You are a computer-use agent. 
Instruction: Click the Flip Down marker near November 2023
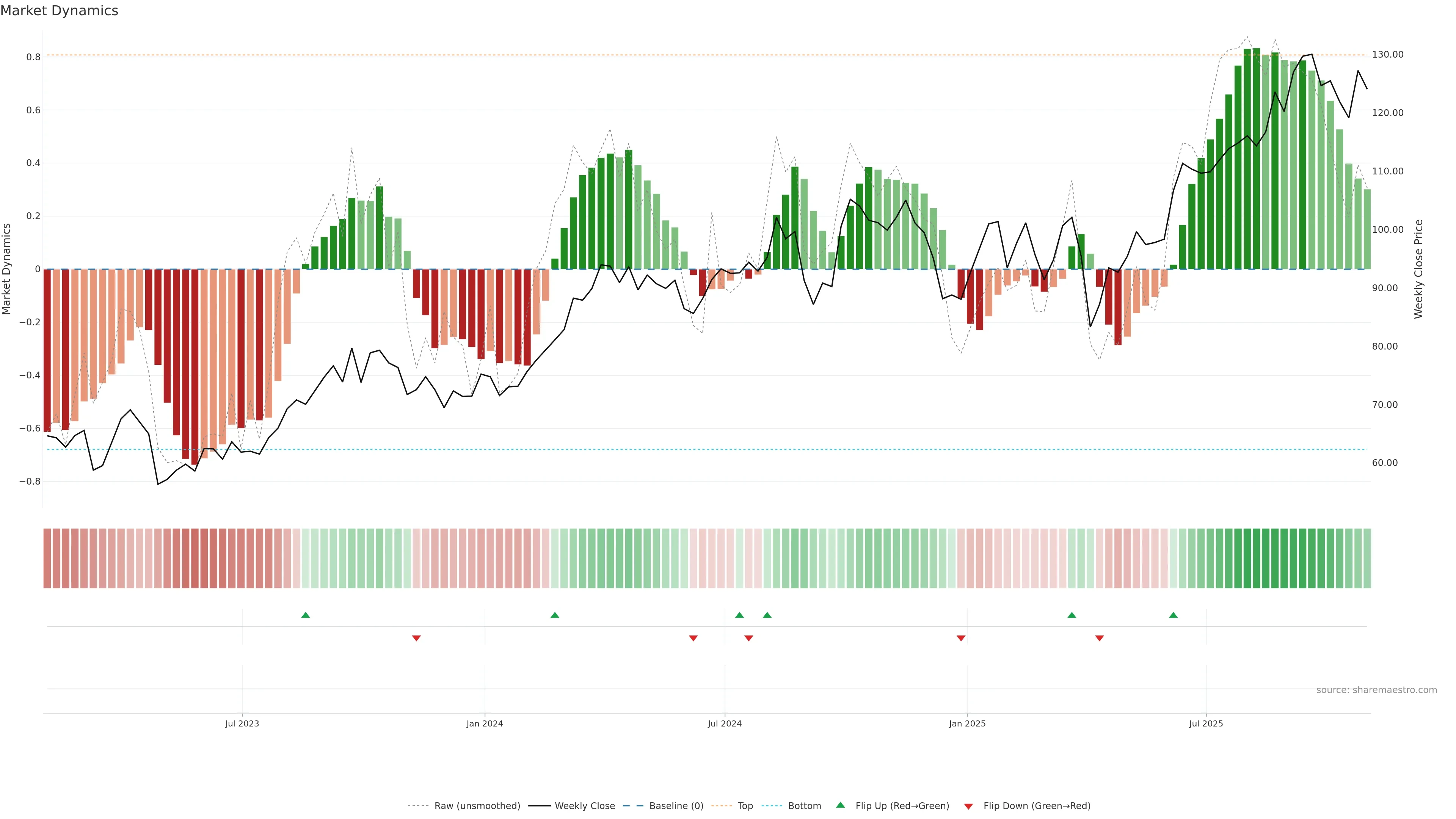(417, 638)
